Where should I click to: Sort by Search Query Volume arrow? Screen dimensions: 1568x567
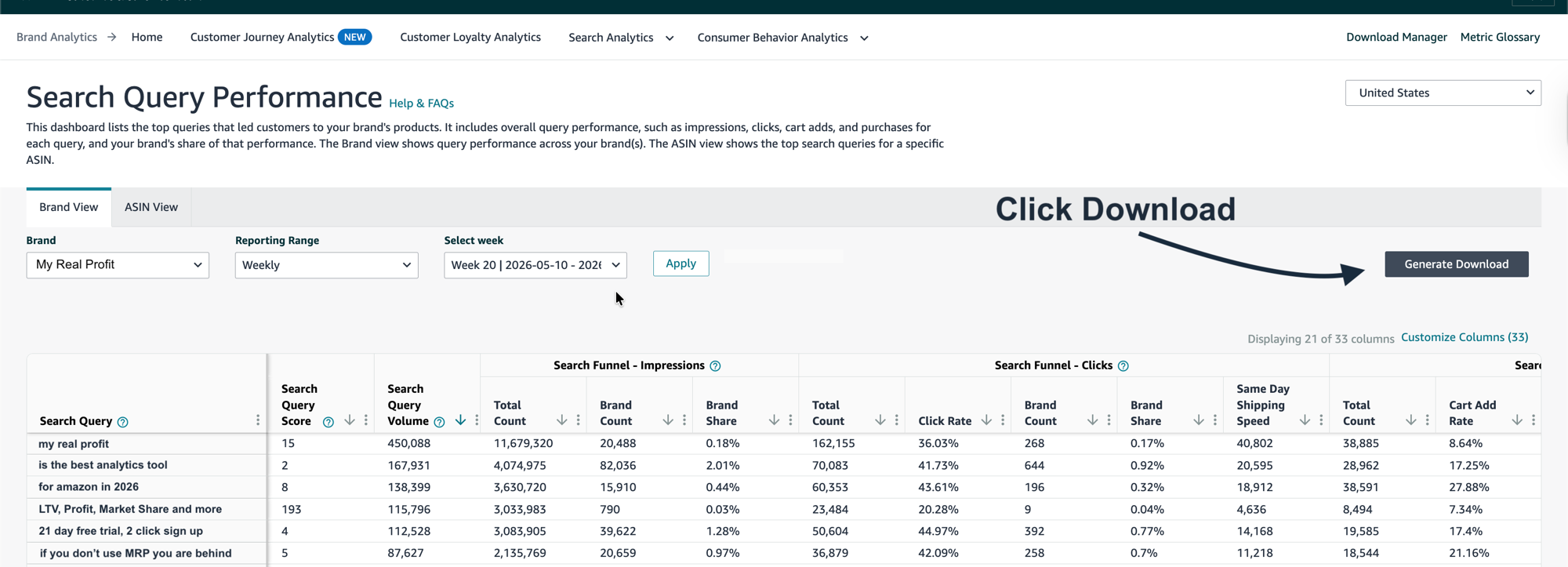pyautogui.click(x=460, y=420)
